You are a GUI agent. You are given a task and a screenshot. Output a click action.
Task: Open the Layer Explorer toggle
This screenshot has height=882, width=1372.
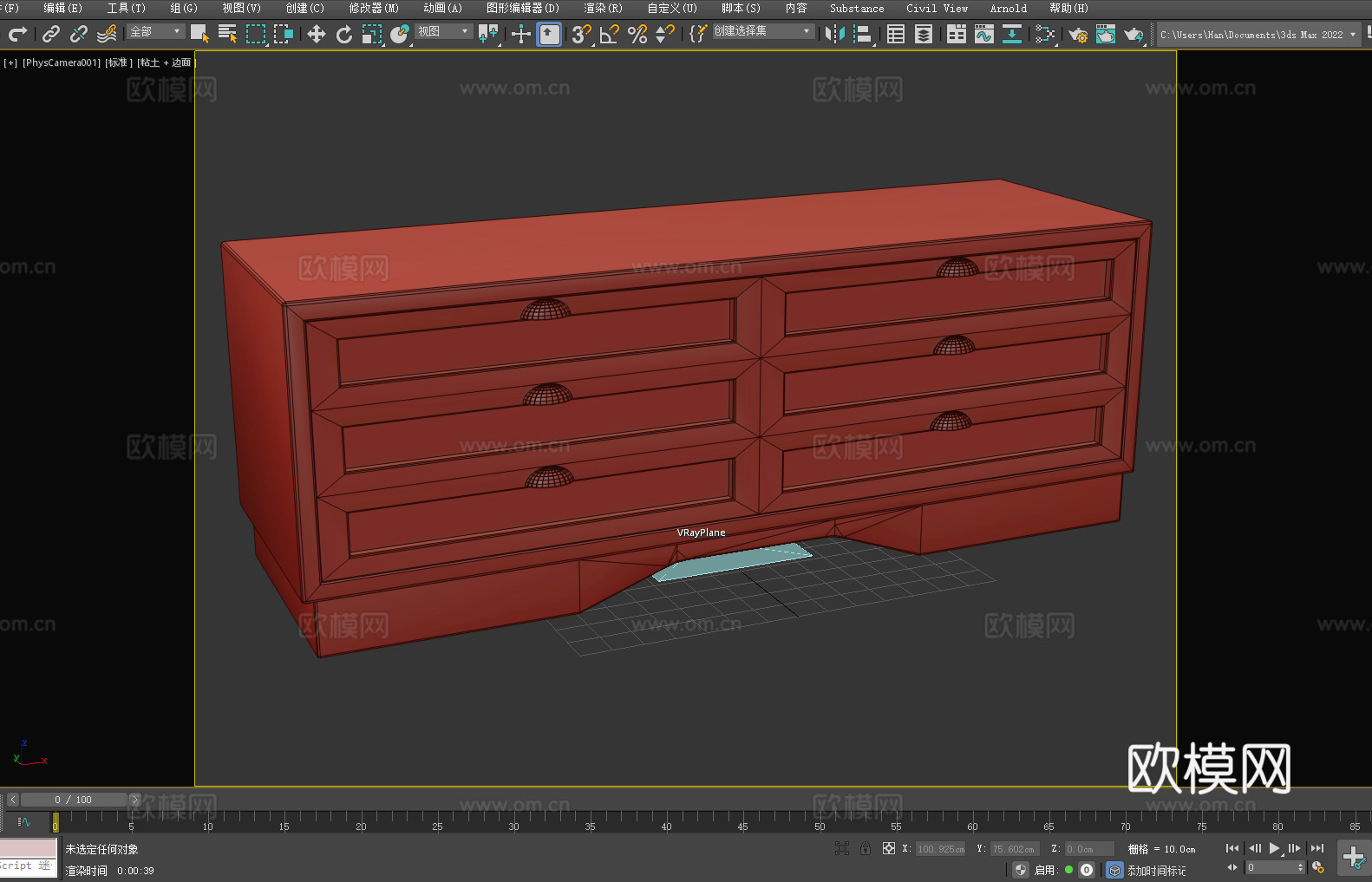coord(924,34)
